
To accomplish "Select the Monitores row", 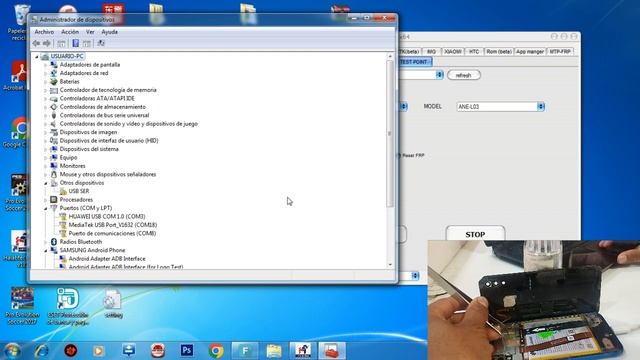I will coord(72,166).
